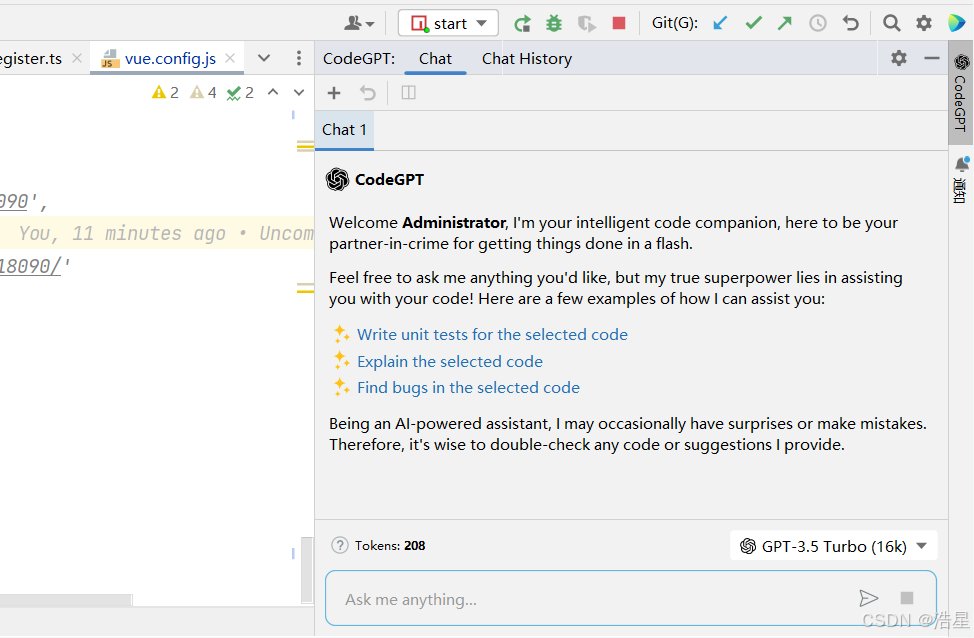Image resolution: width=974 pixels, height=638 pixels.
Task: Select the CodeGPT Chat tab
Action: (435, 58)
